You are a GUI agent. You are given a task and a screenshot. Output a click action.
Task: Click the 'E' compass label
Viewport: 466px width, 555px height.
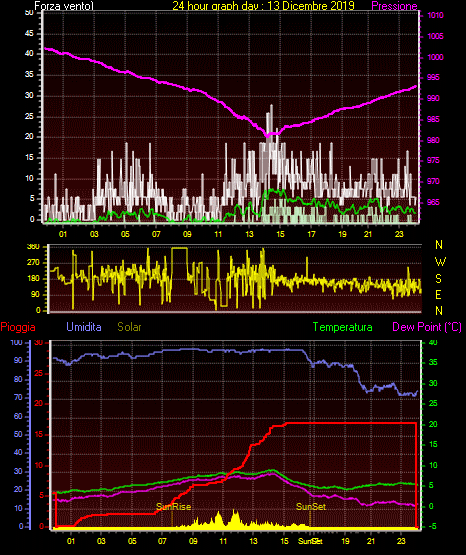[x=439, y=294]
